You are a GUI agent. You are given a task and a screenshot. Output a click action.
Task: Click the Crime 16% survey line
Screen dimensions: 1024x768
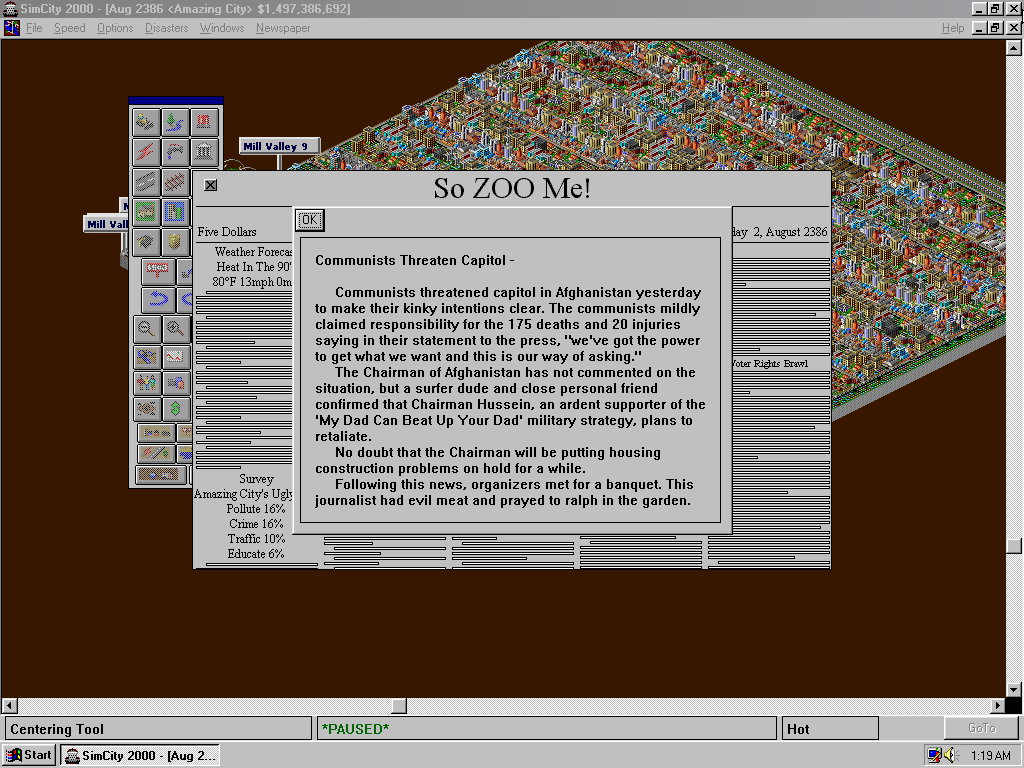click(x=256, y=524)
